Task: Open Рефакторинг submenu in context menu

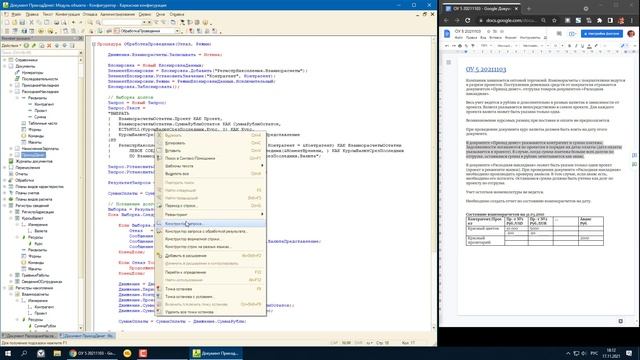Action: [211, 214]
